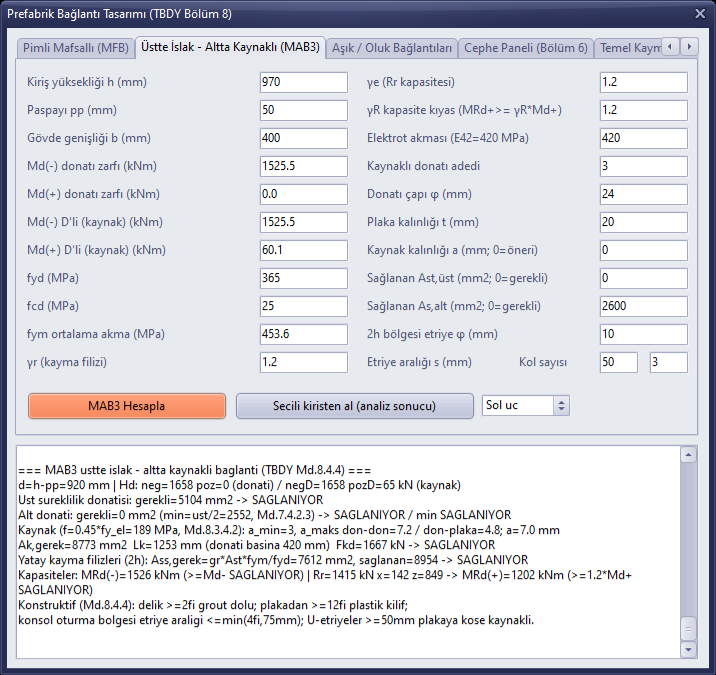The image size is (716, 675).
Task: Open the Aşık / Oluk Bağlantıları tab
Action: 392,48
